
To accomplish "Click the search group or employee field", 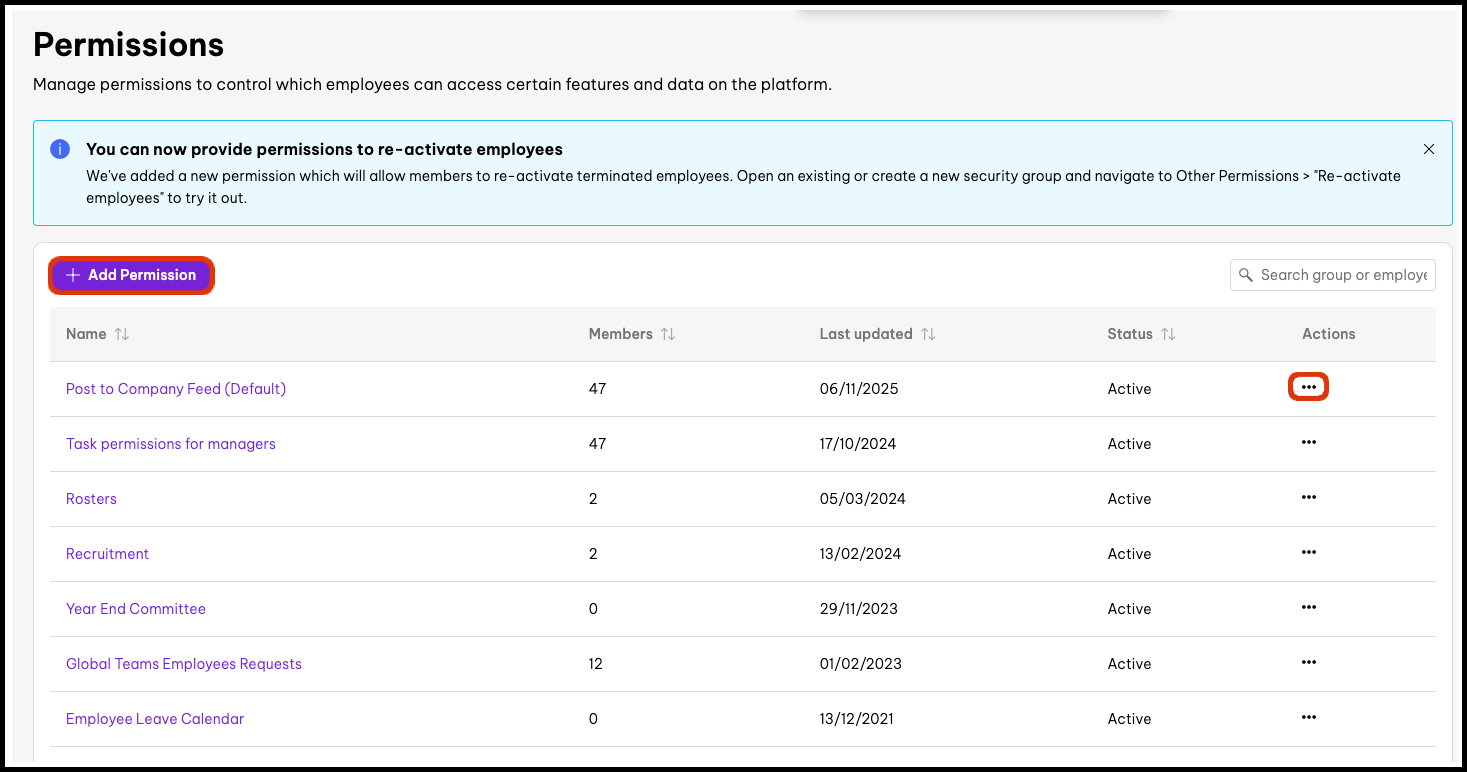I will click(1342, 275).
